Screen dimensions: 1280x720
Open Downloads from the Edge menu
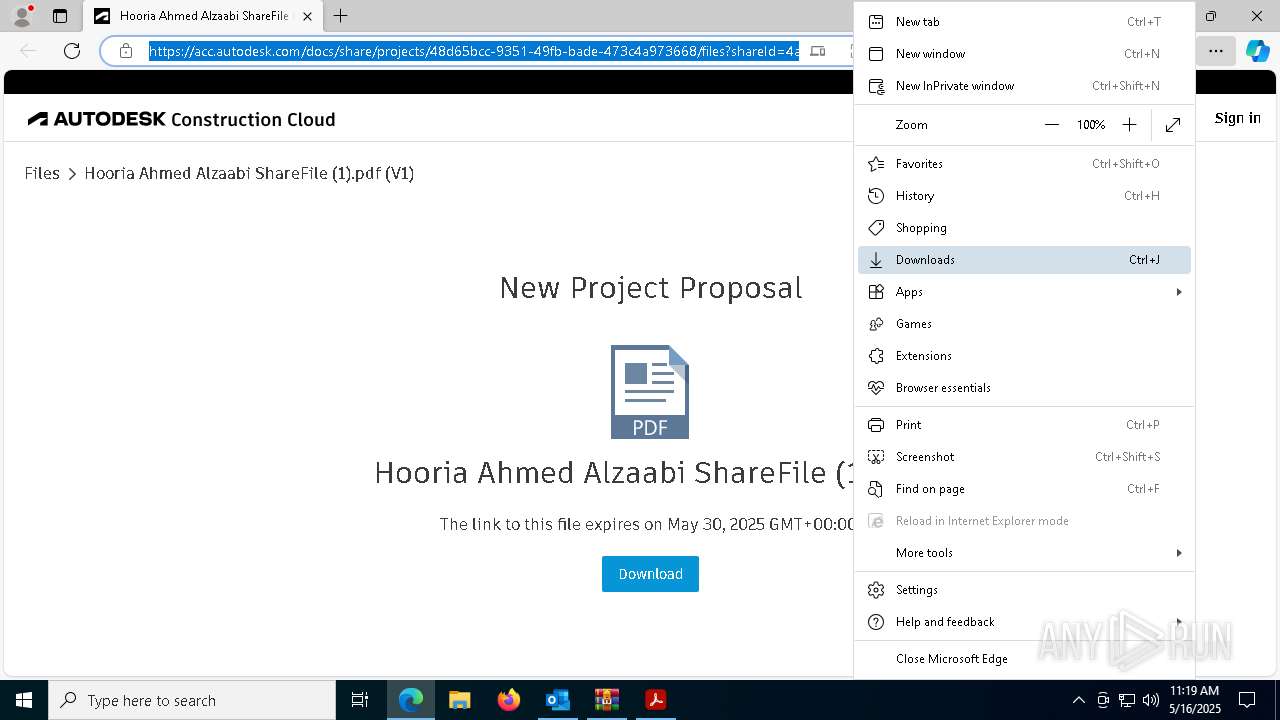tap(1024, 260)
